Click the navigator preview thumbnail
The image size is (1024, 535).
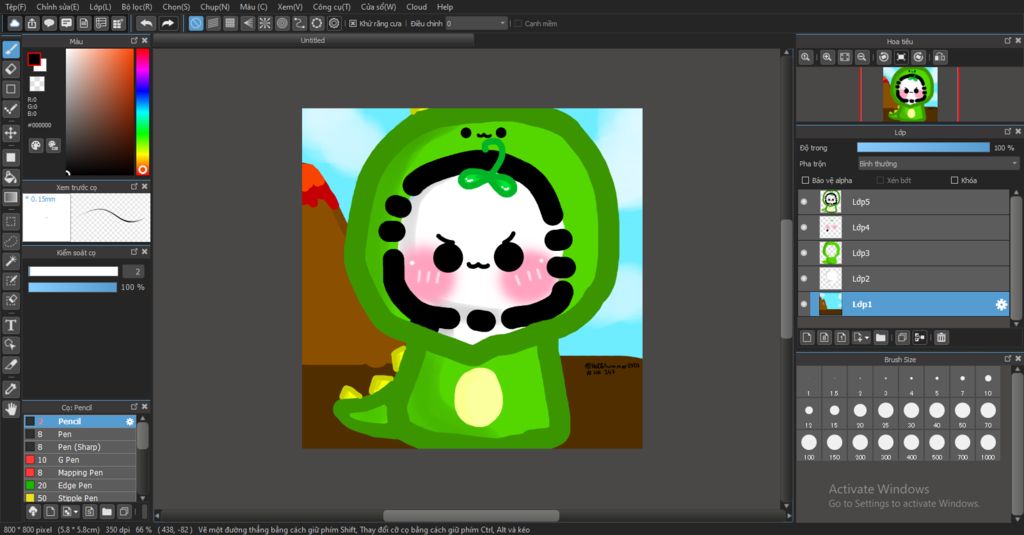click(x=910, y=95)
